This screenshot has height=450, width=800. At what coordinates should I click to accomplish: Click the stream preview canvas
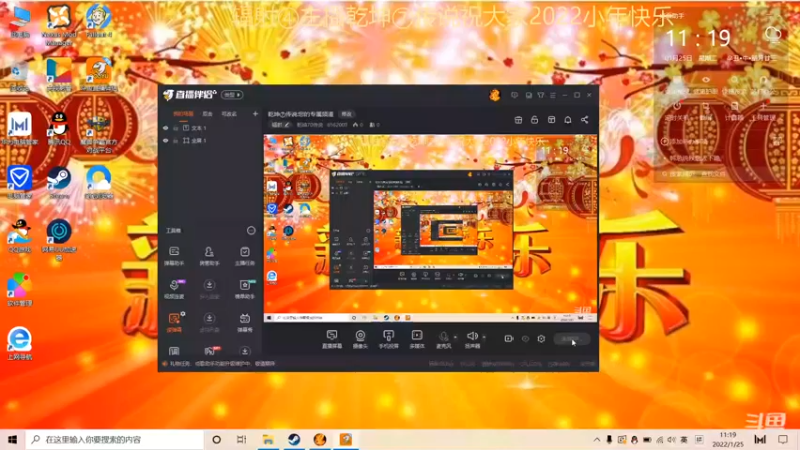coord(430,228)
